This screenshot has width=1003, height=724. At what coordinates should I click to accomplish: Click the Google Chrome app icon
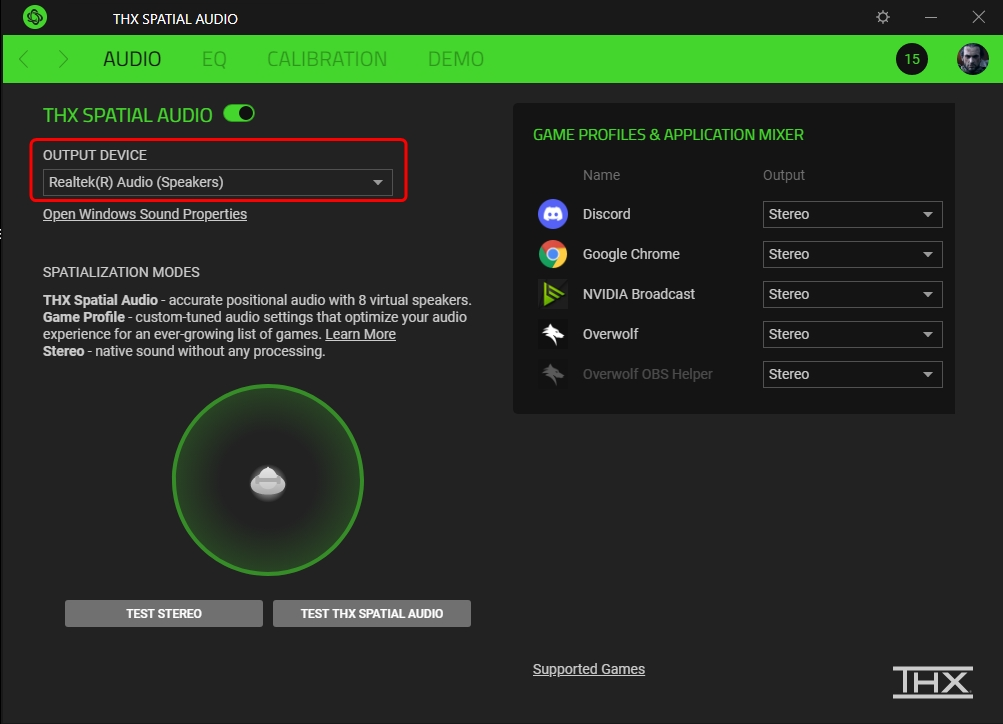point(553,254)
